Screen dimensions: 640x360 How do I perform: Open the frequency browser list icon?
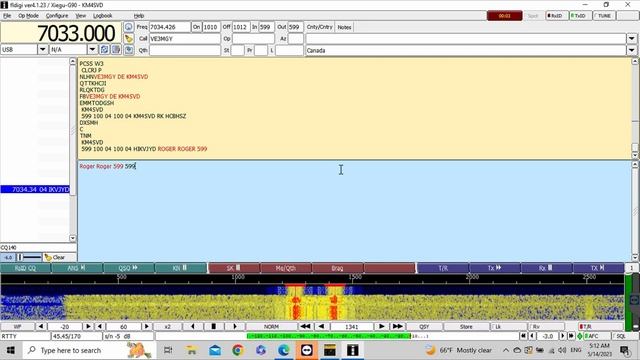[116, 49]
